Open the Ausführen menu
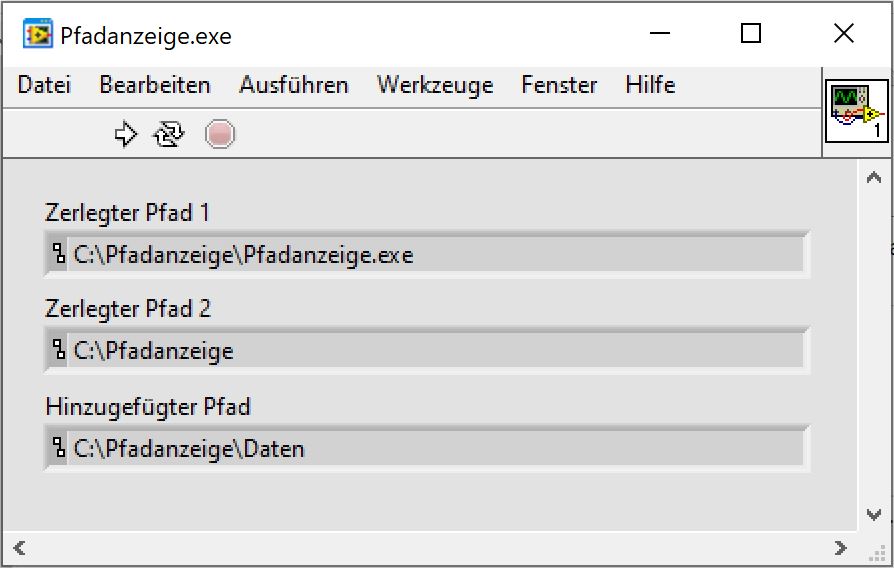 click(293, 85)
